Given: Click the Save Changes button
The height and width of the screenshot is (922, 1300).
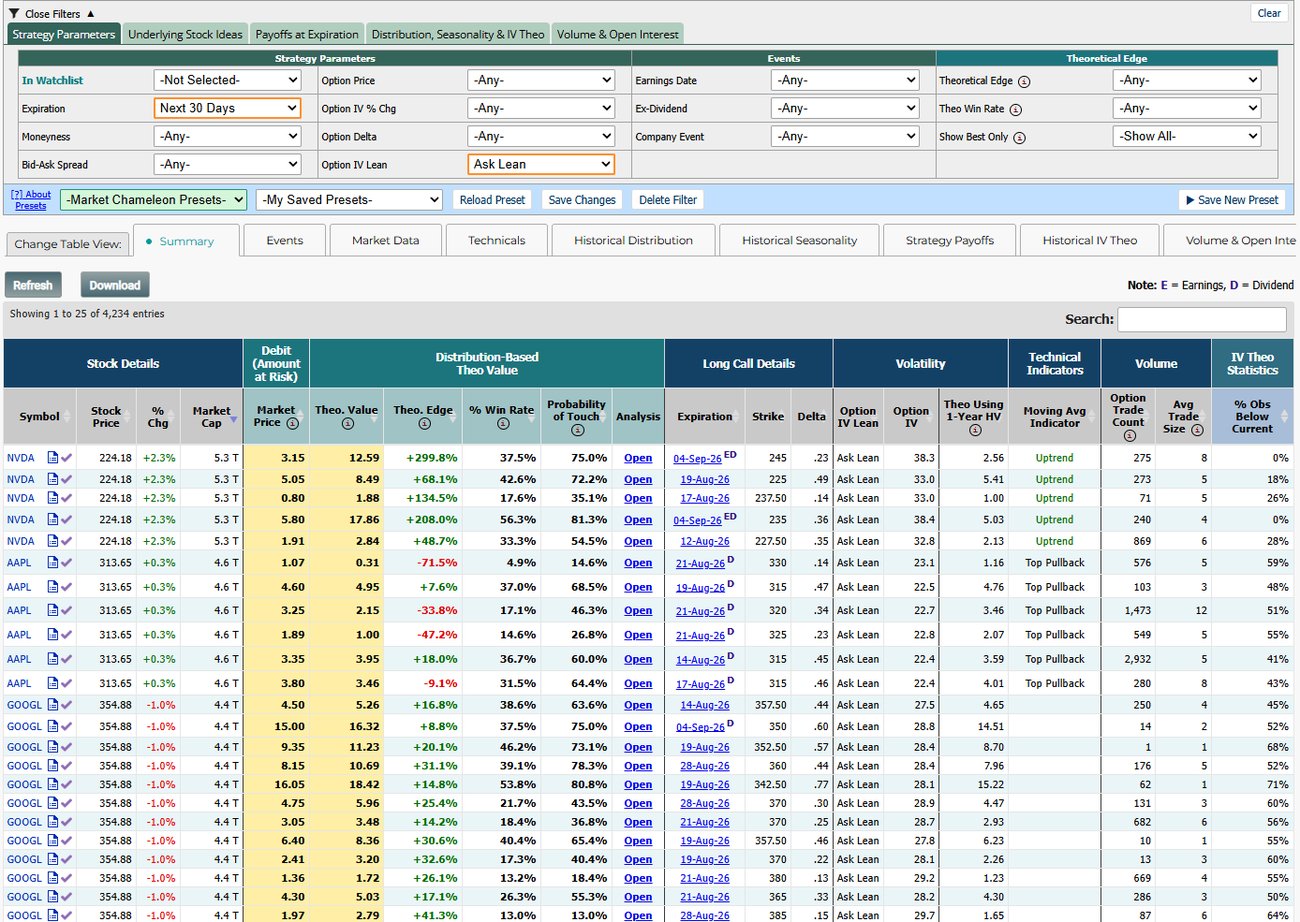Looking at the screenshot, I should (x=582, y=200).
